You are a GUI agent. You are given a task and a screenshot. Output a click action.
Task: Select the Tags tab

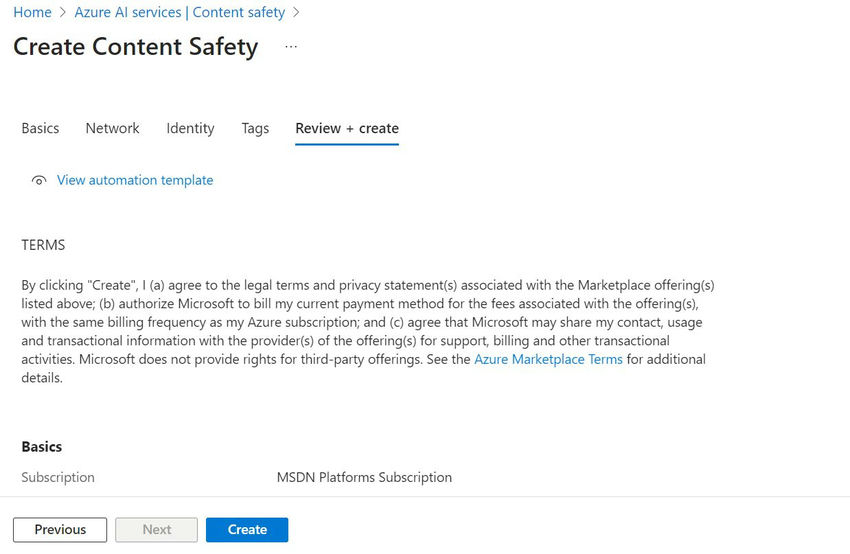[255, 128]
